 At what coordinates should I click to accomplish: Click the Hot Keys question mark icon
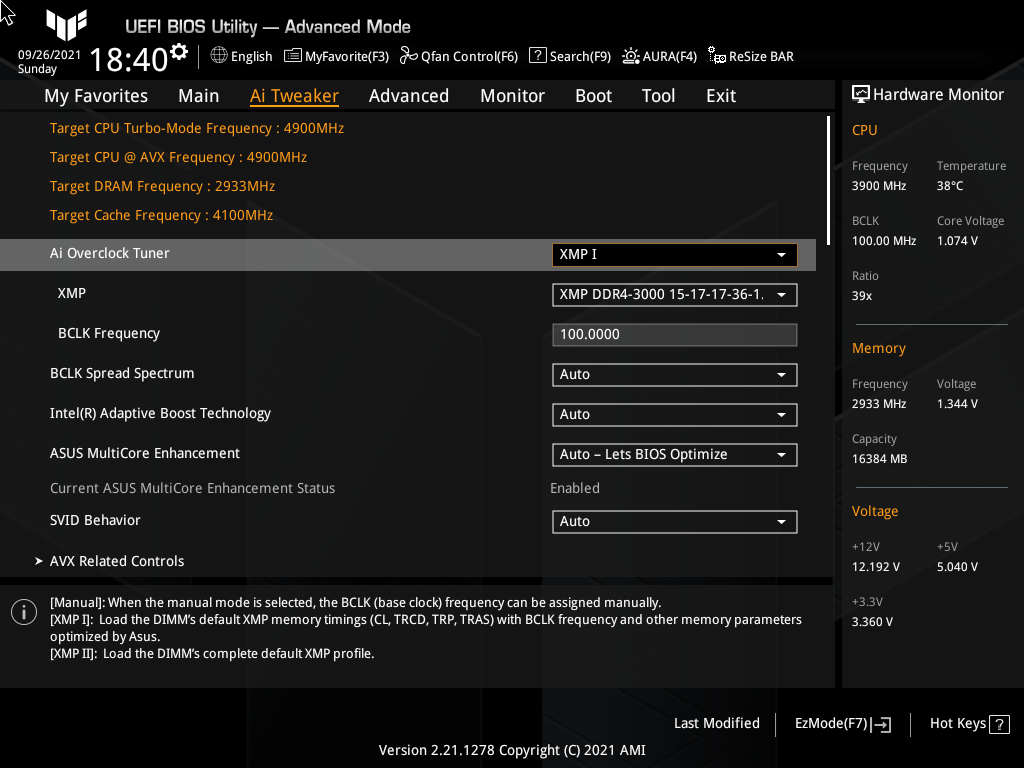(999, 724)
